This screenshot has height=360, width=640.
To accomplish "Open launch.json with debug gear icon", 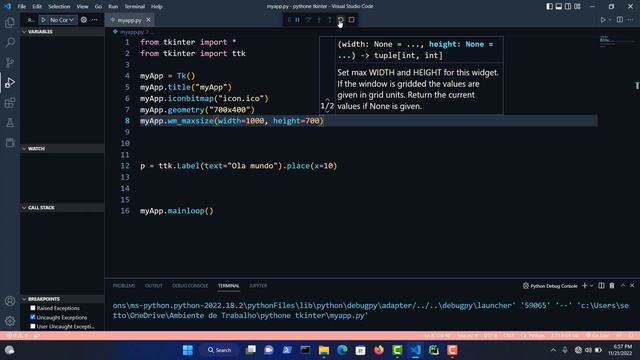I will click(x=84, y=20).
